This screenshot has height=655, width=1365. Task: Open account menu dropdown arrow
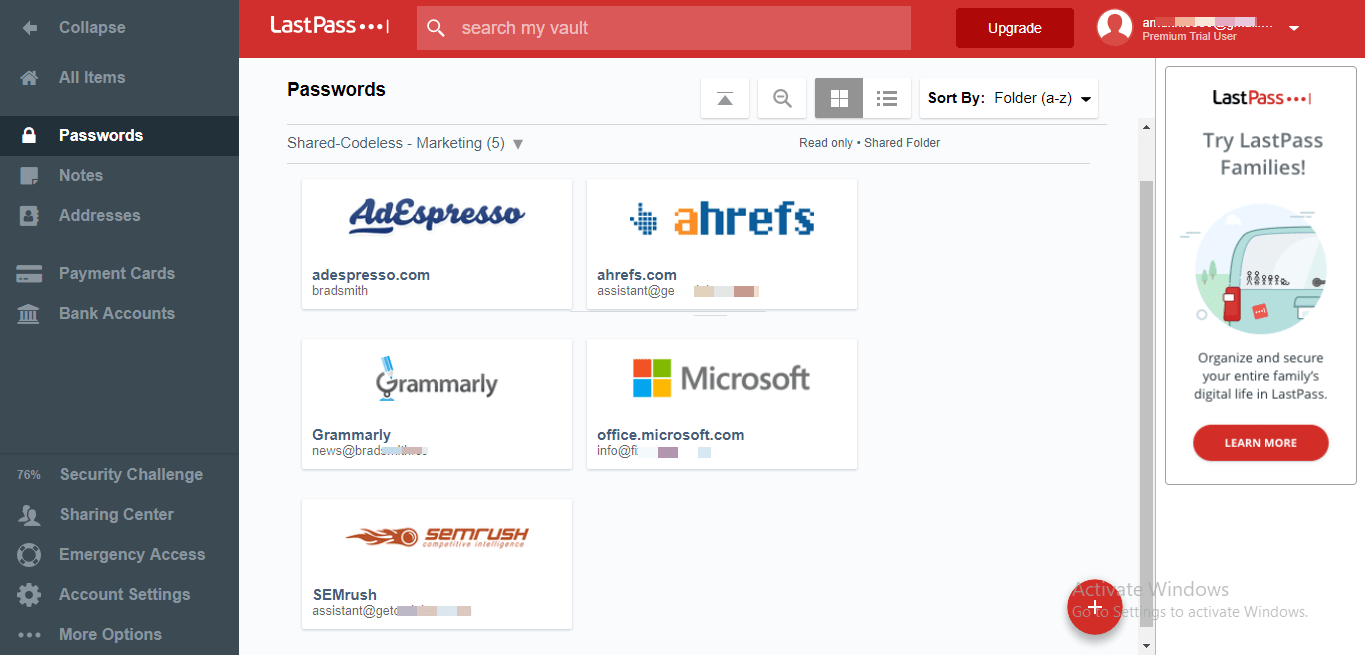click(x=1294, y=28)
